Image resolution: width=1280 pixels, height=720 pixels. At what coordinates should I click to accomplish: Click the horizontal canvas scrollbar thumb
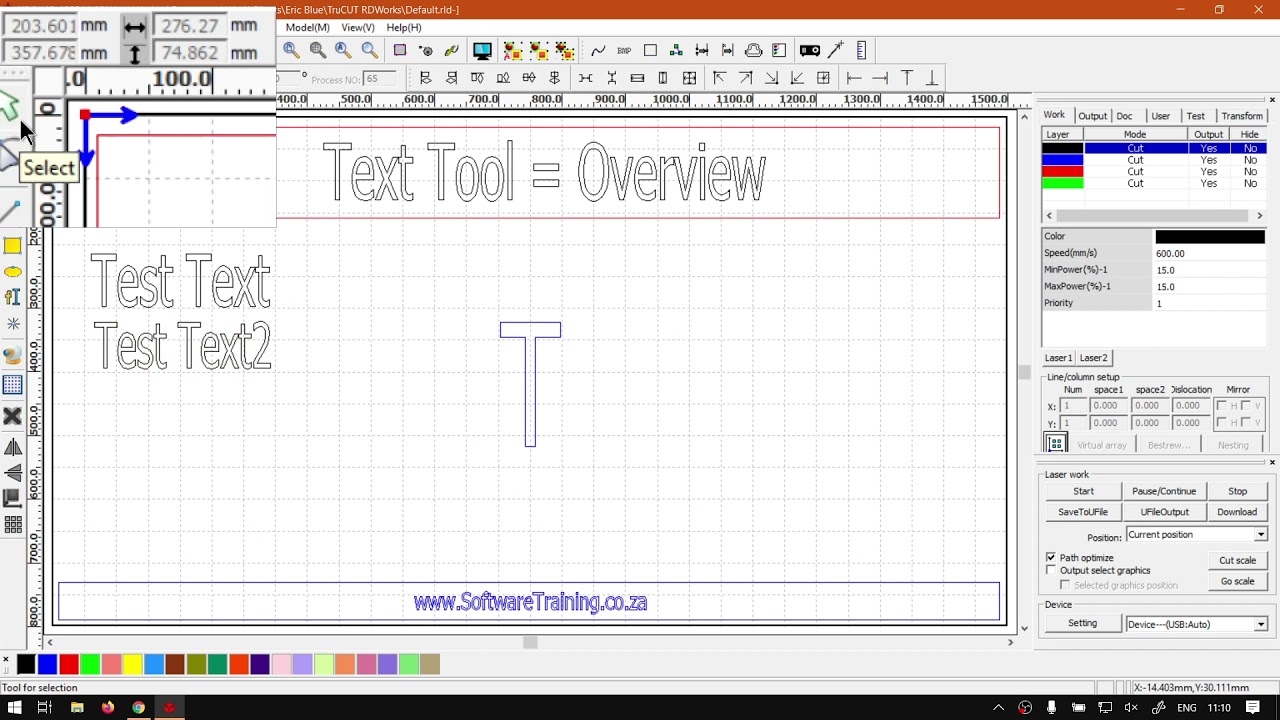530,642
